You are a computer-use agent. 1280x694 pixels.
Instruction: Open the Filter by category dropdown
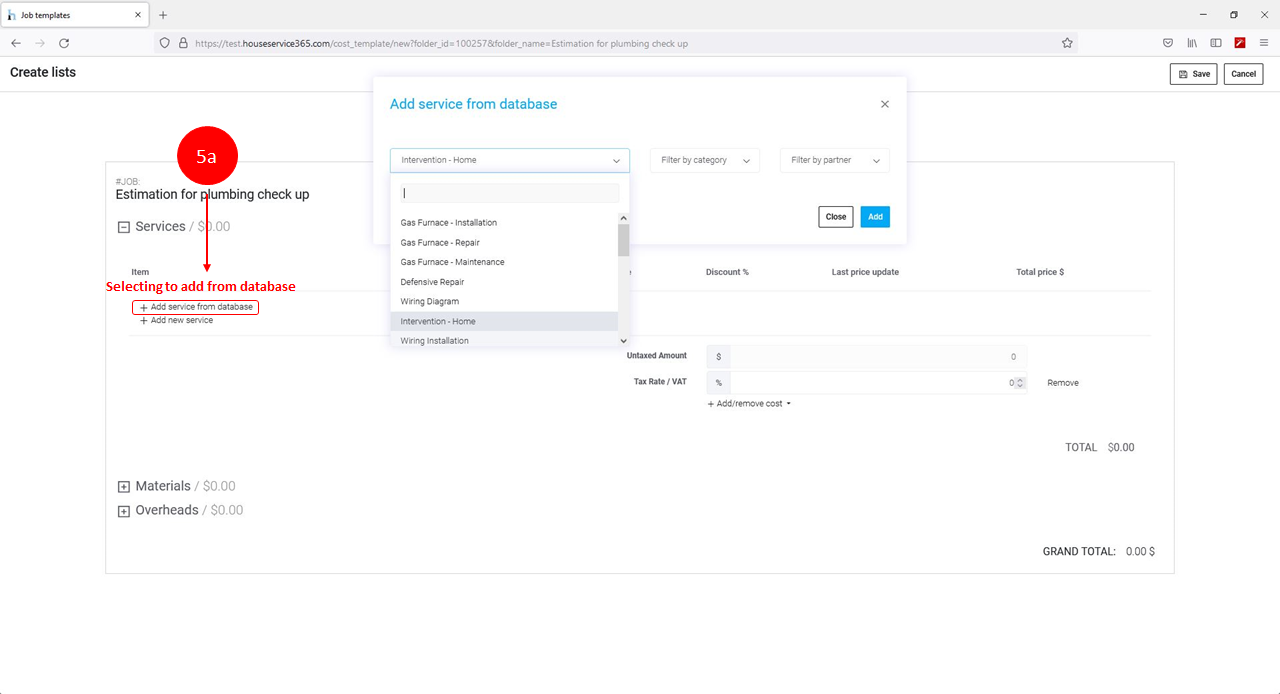[704, 160]
